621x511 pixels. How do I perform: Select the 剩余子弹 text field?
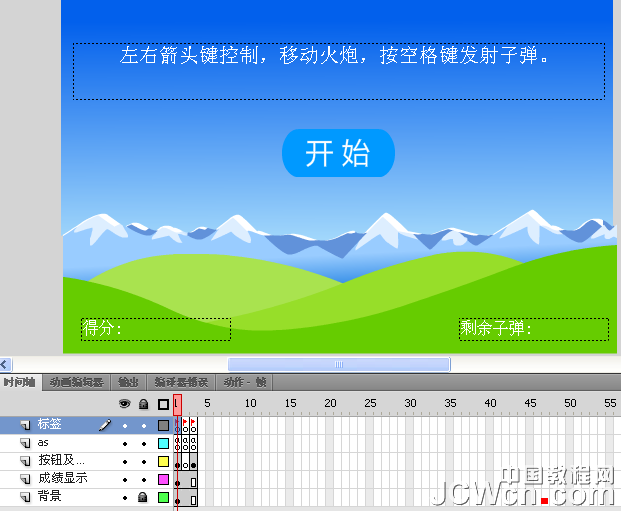pos(534,329)
